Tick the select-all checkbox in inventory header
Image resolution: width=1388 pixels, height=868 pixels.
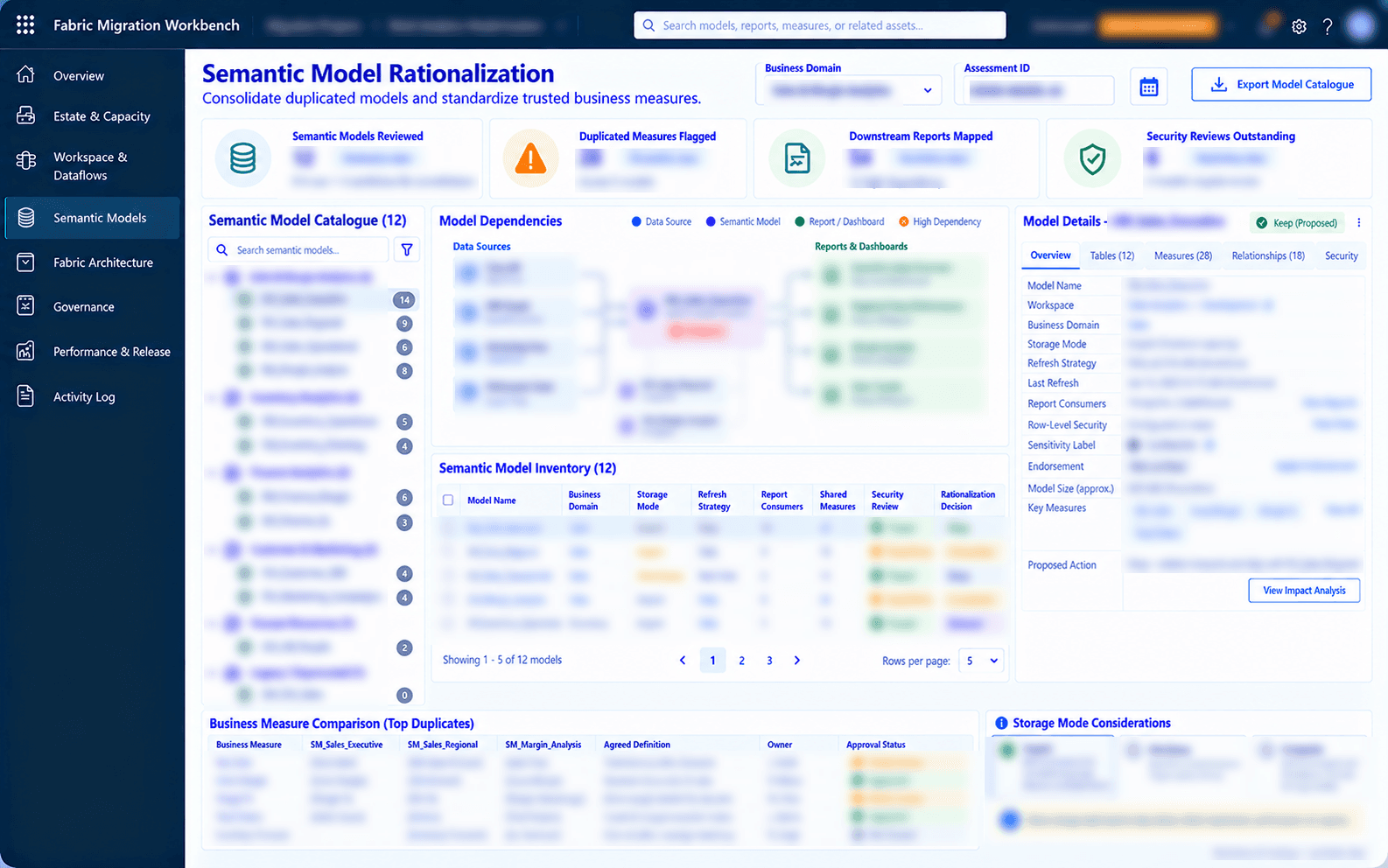coord(448,500)
